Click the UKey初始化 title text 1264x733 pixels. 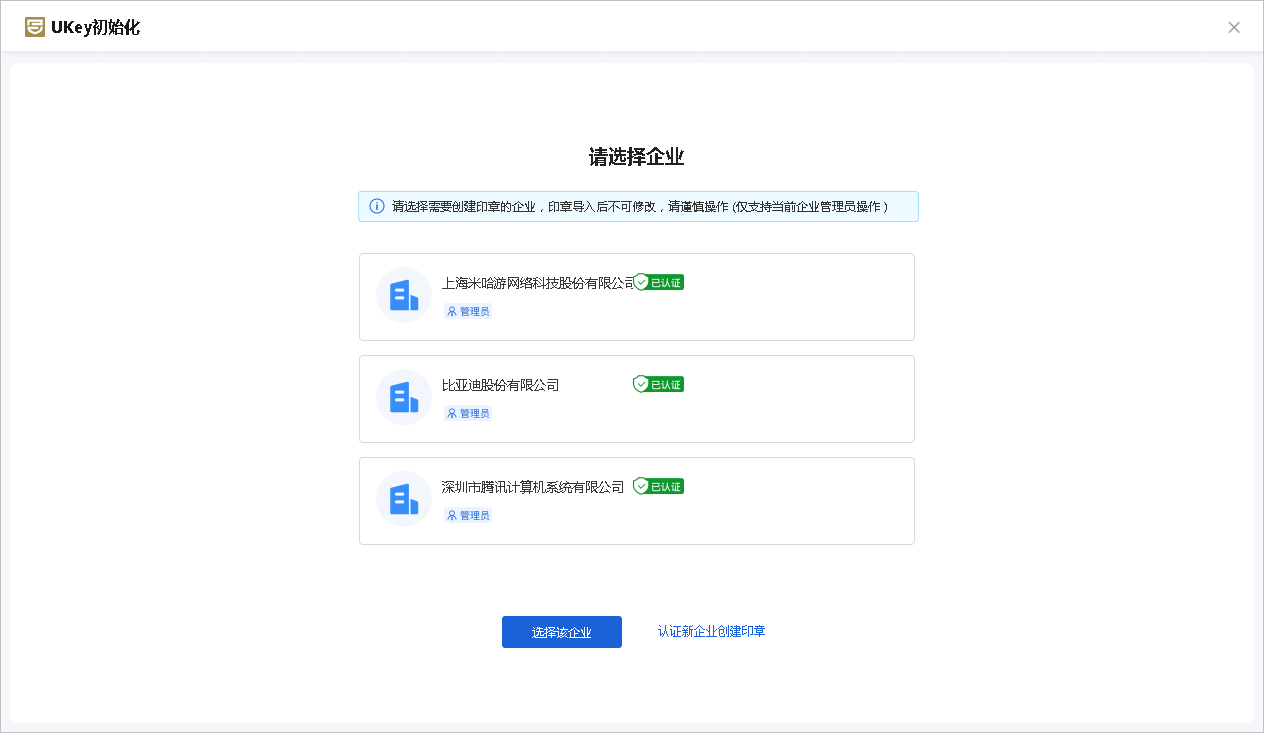pos(97,27)
